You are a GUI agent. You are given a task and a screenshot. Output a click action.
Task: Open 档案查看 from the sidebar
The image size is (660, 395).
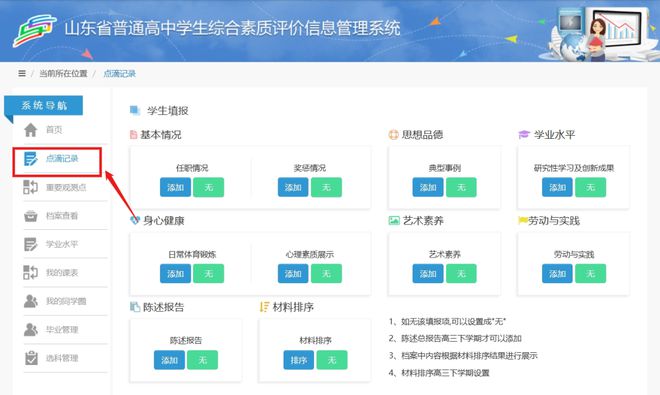point(62,216)
